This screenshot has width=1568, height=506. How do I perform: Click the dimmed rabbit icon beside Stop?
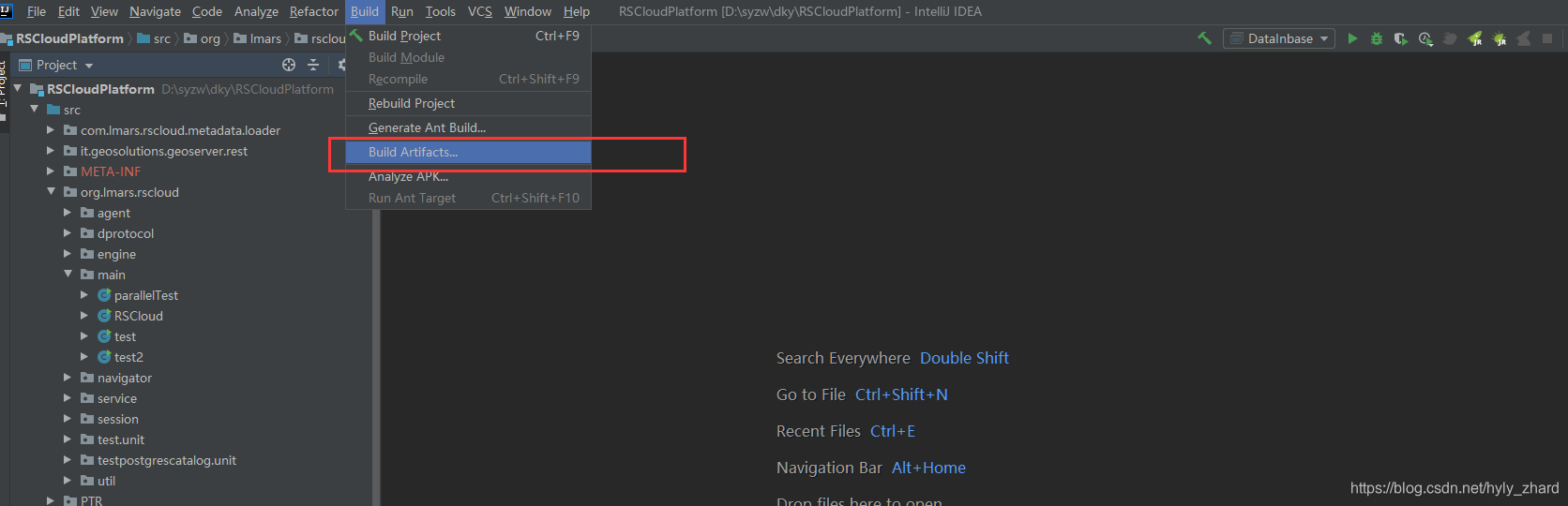(x=1523, y=38)
